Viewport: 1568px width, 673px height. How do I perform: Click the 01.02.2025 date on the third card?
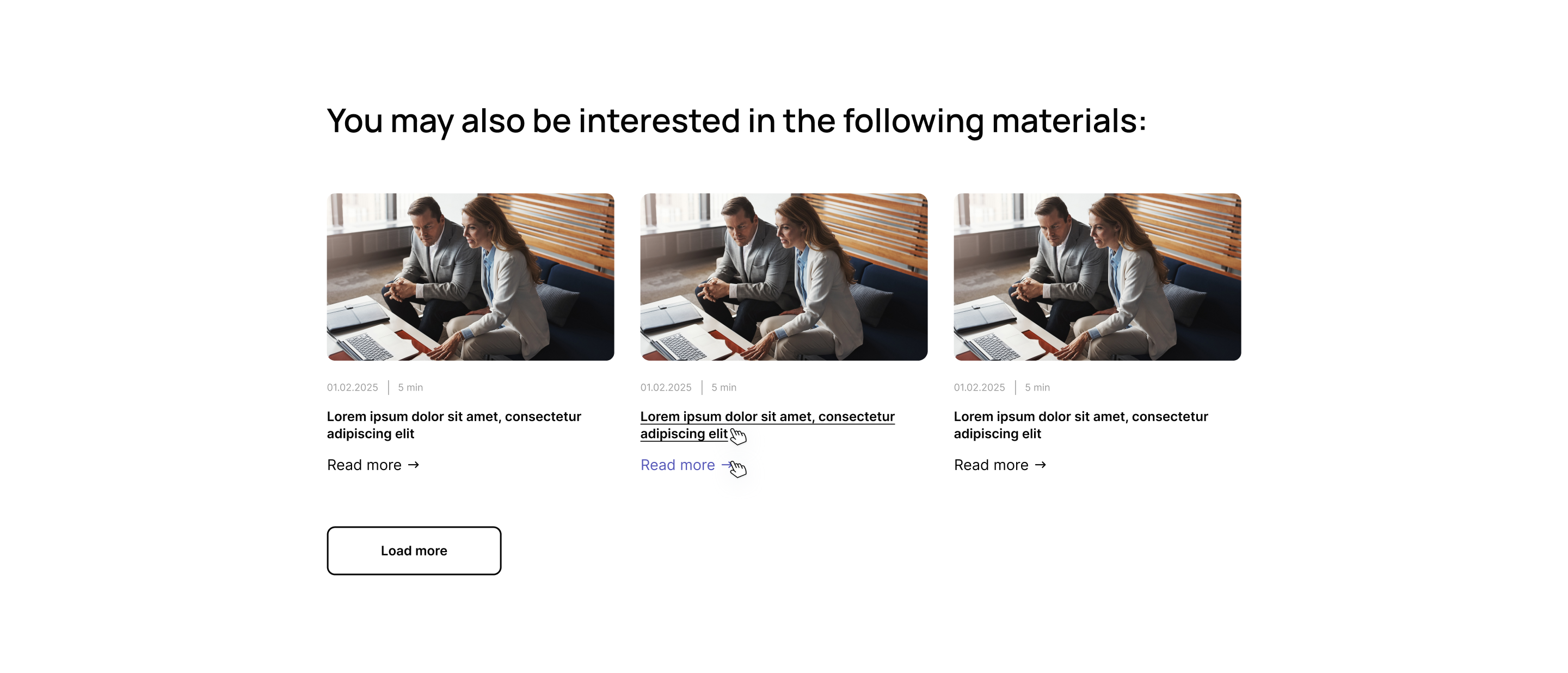[980, 387]
